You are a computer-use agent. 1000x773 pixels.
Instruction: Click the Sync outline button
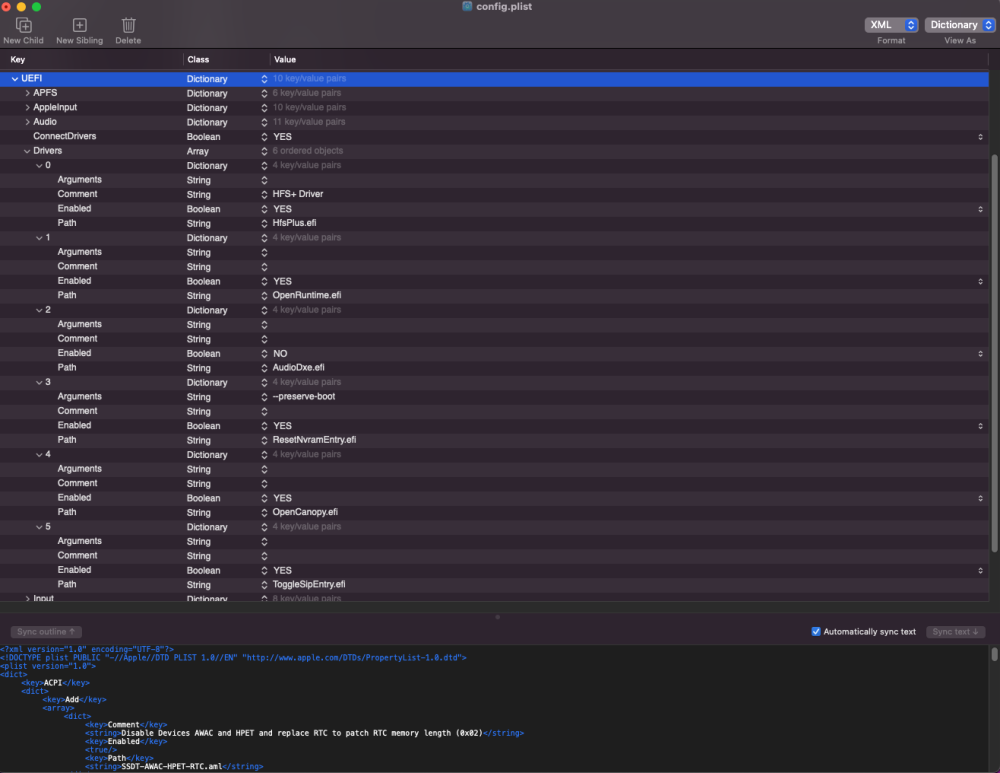coord(46,631)
